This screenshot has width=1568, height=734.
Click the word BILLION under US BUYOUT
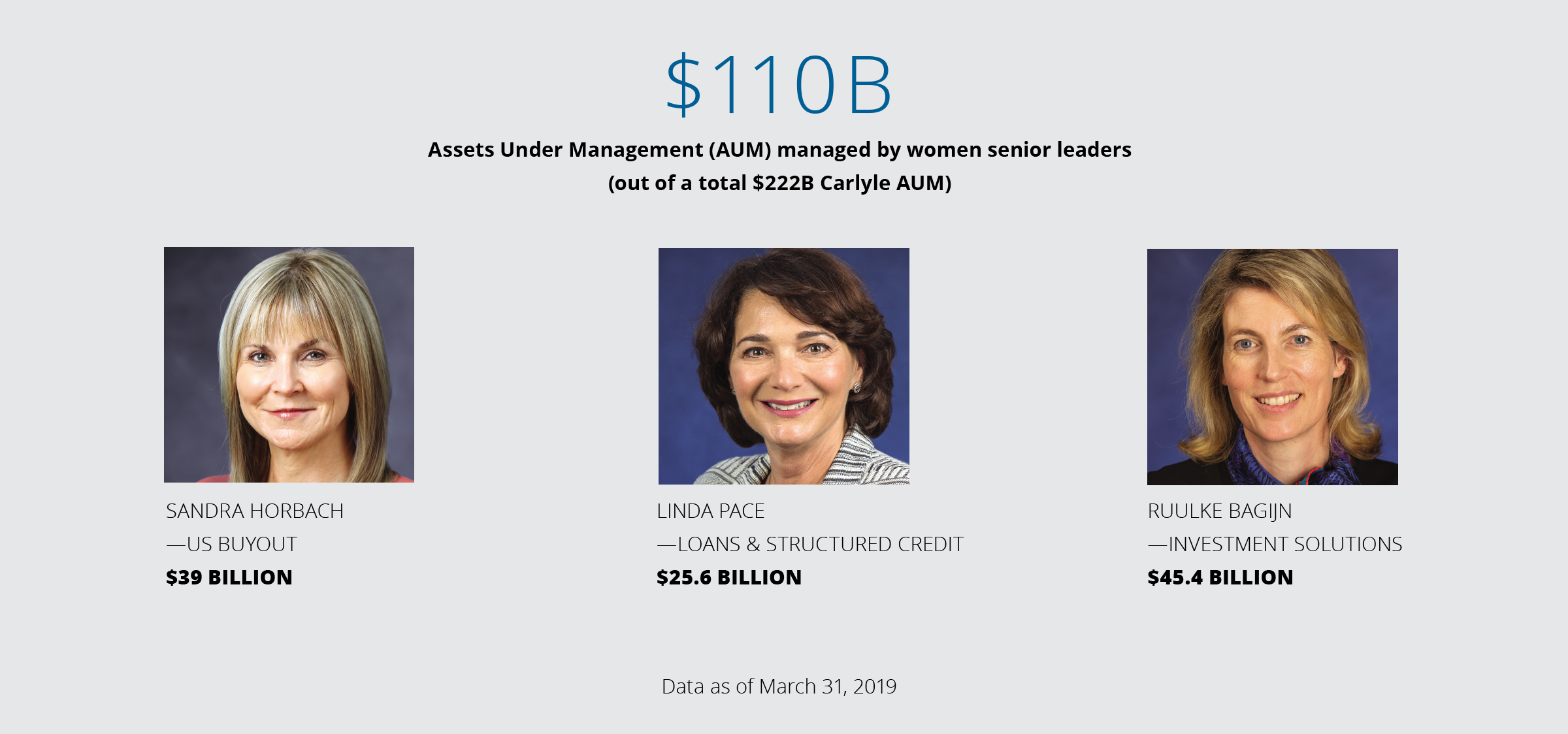click(x=250, y=577)
